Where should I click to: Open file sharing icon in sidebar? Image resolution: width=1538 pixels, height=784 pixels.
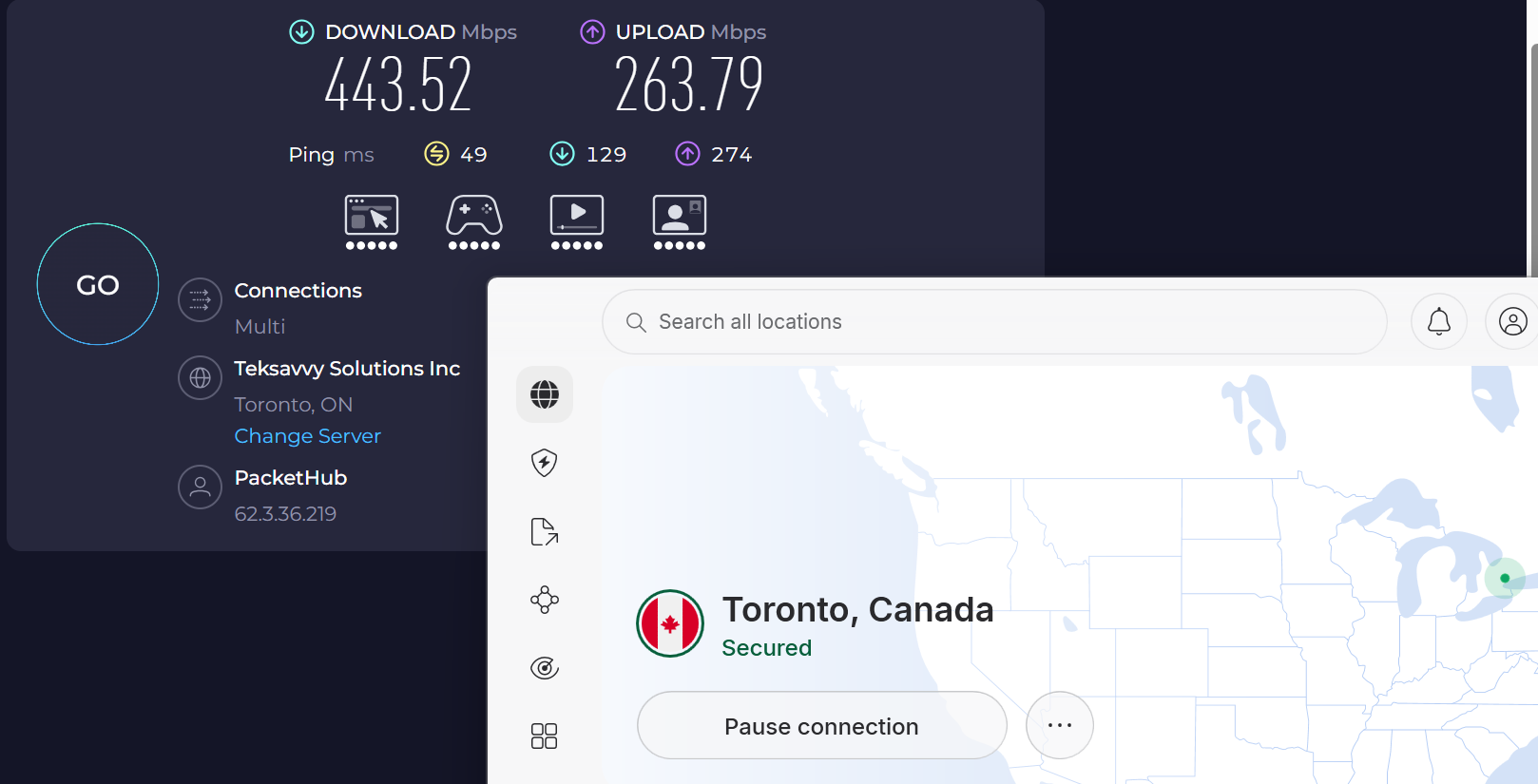545,531
